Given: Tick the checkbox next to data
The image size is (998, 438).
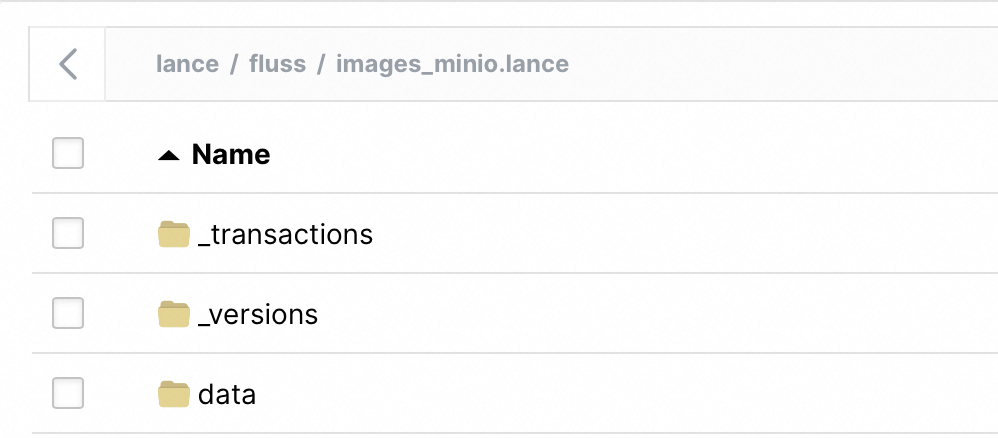Looking at the screenshot, I should tap(68, 394).
